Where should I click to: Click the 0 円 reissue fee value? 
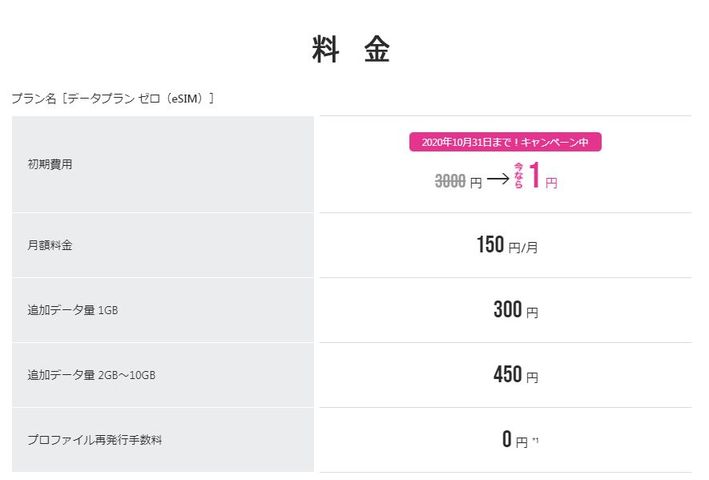pyautogui.click(x=514, y=440)
